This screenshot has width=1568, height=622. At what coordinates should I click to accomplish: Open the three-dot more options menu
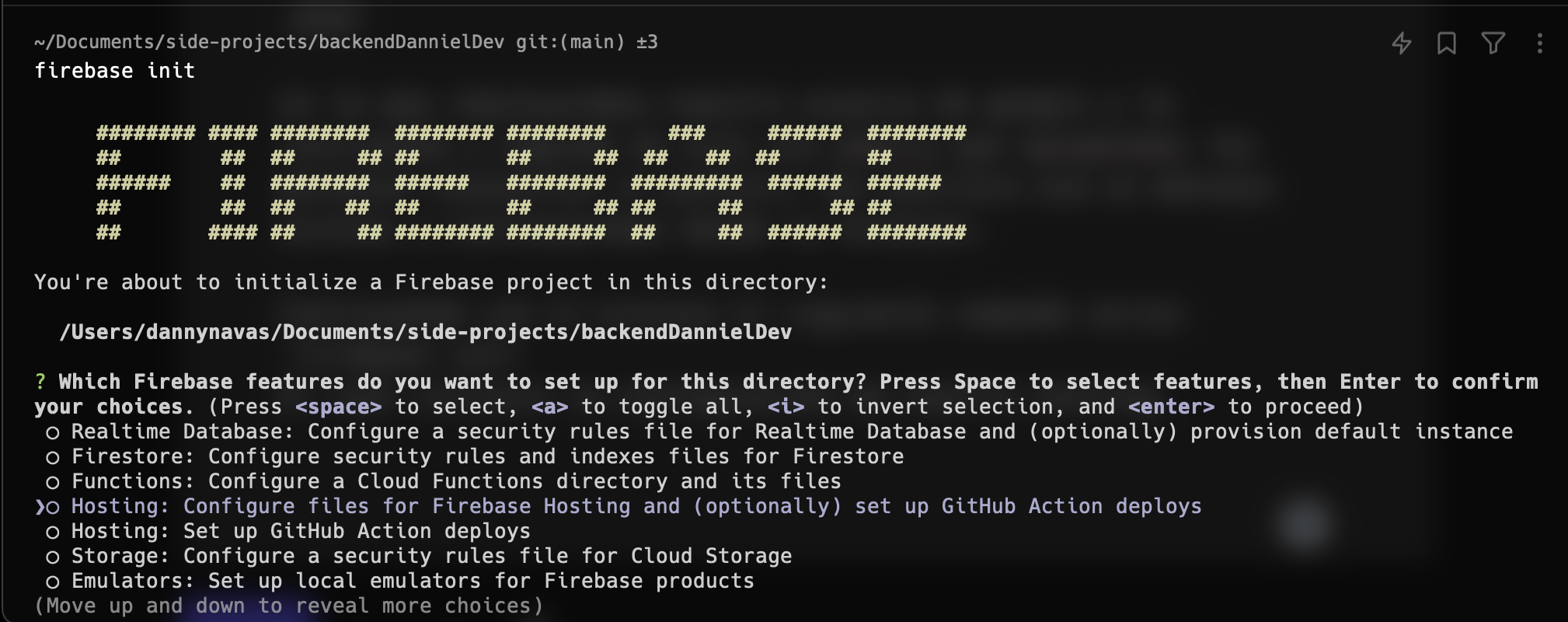[x=1539, y=43]
